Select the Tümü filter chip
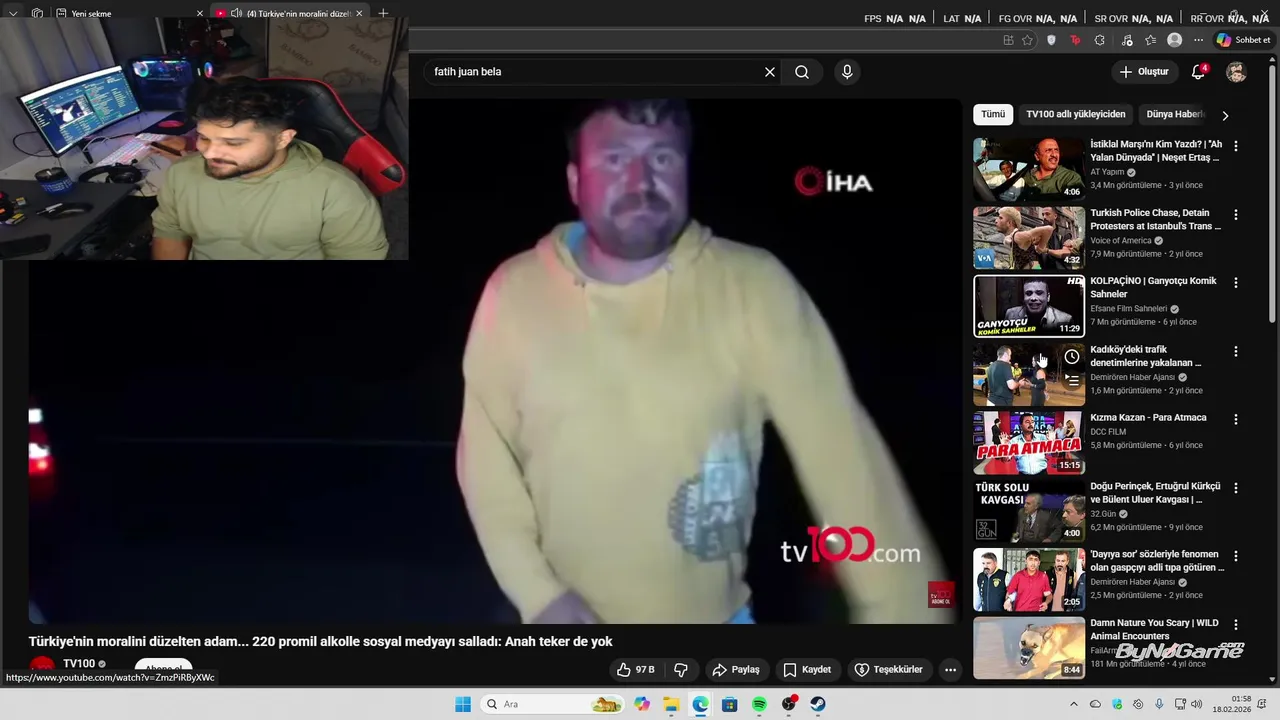The width and height of the screenshot is (1280, 720). point(993,114)
